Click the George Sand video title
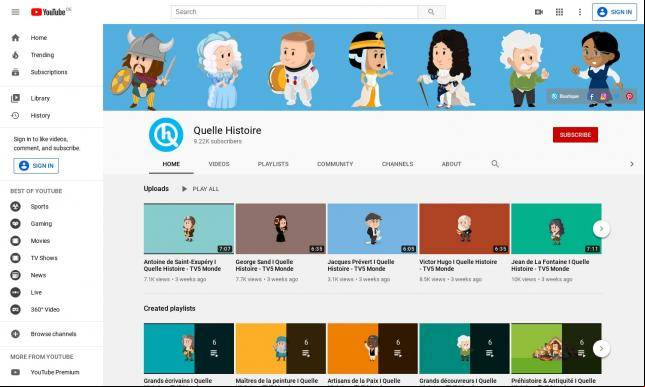Image resolution: width=645 pixels, height=387 pixels. pos(264,265)
